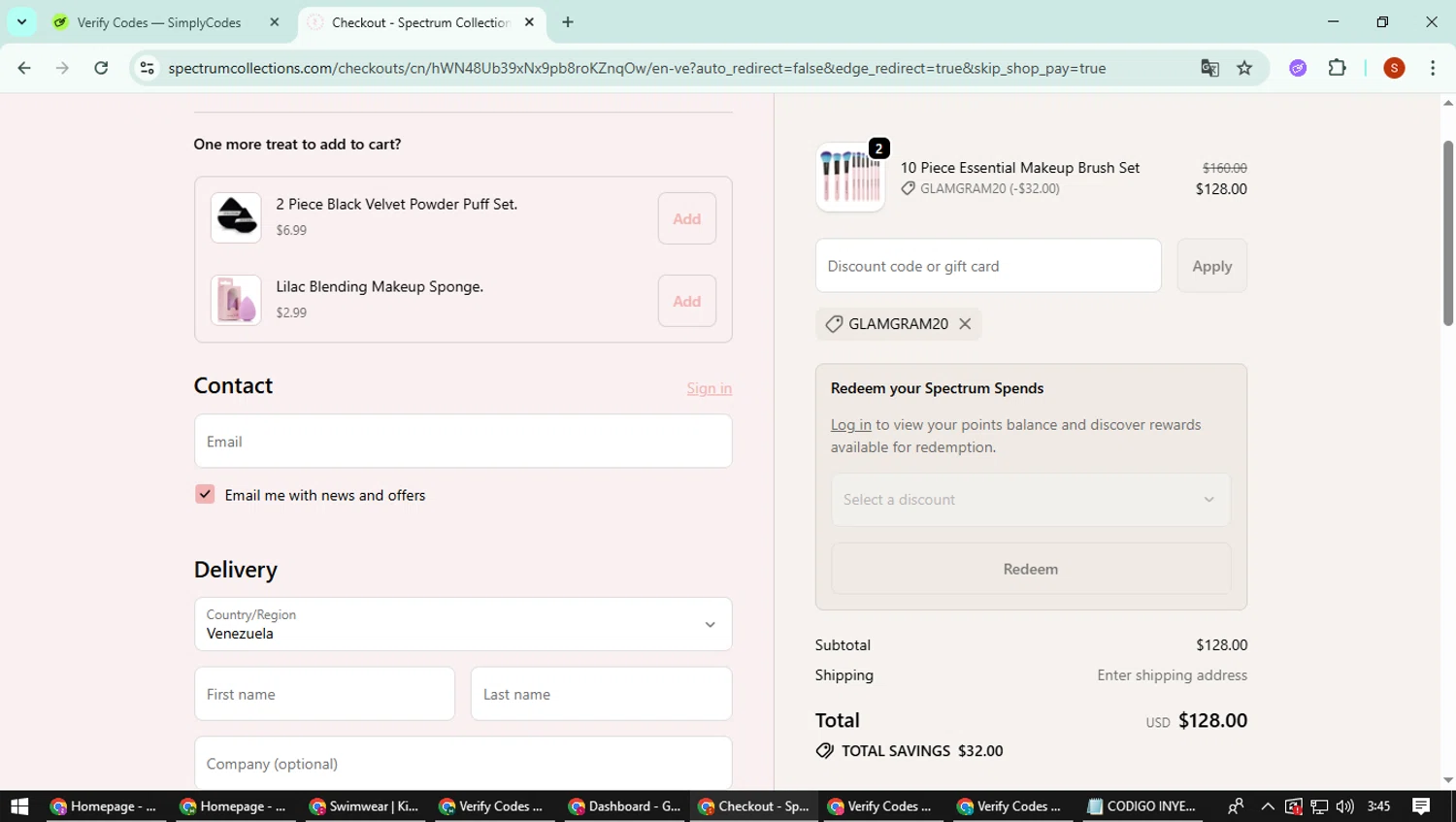Click the taskbar clock showing 3:45
1456x822 pixels.
1378,806
